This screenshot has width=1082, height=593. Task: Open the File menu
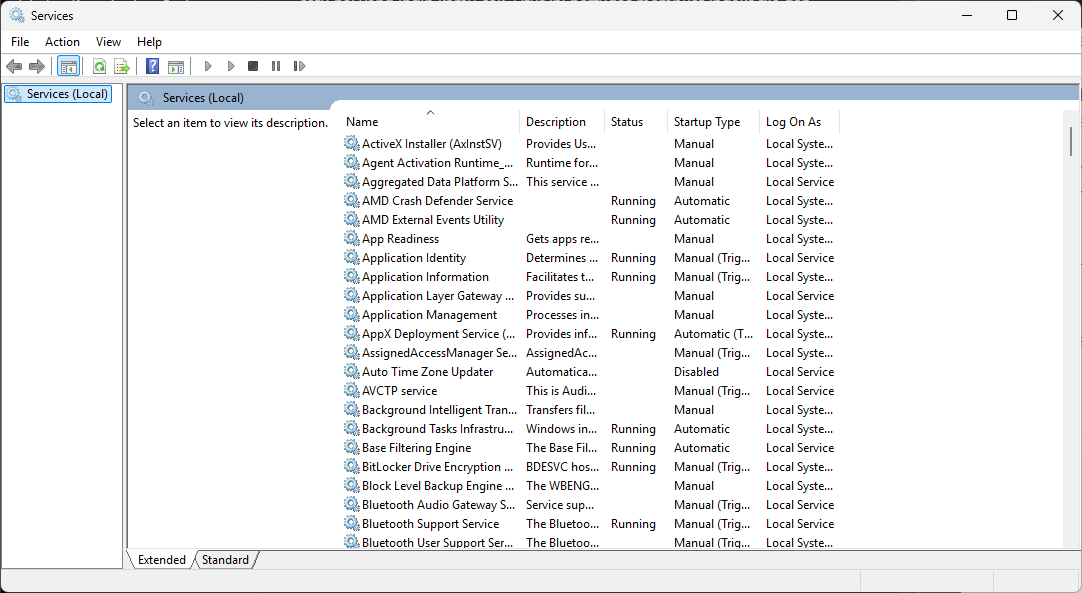coord(20,42)
